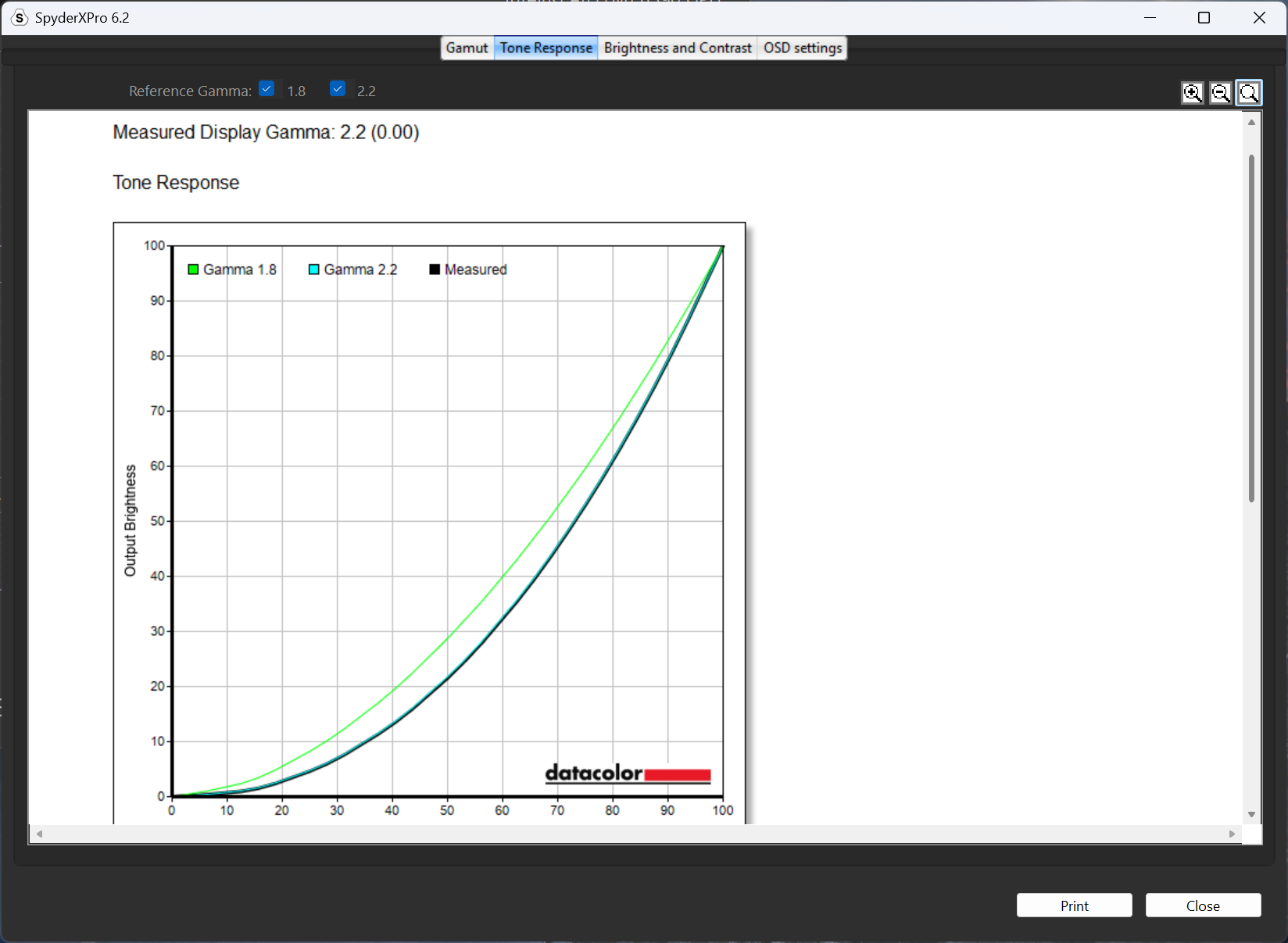Click the scroll down arrow of the report
1288x943 pixels.
coord(1251,814)
